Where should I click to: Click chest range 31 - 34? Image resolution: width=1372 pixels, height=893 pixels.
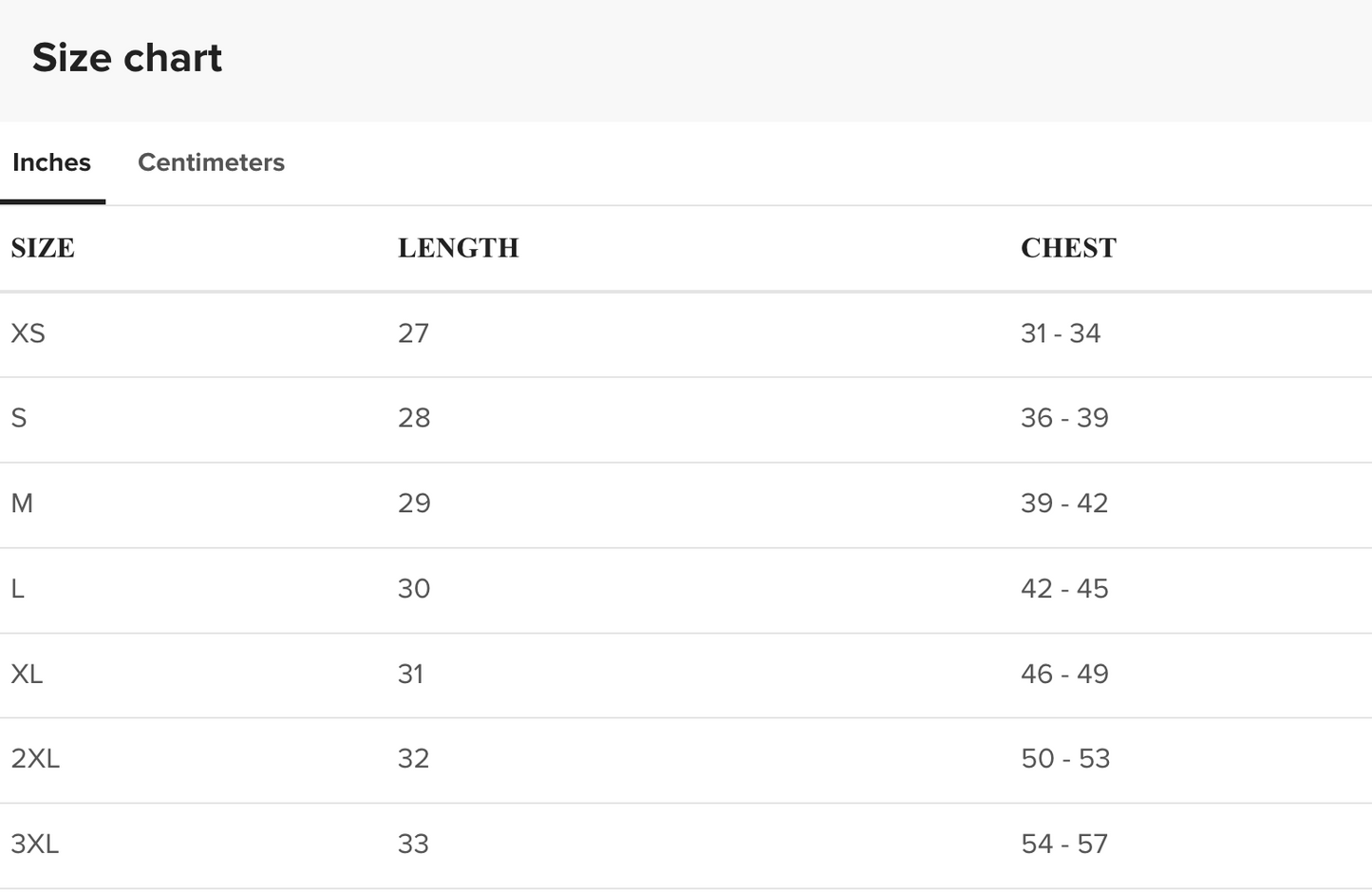click(x=1061, y=333)
